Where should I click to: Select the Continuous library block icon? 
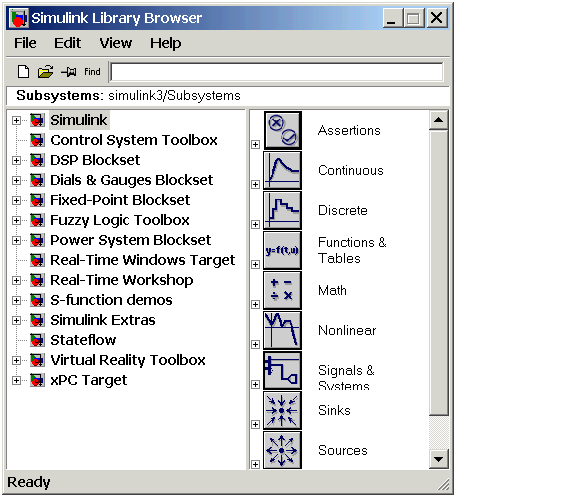(283, 170)
